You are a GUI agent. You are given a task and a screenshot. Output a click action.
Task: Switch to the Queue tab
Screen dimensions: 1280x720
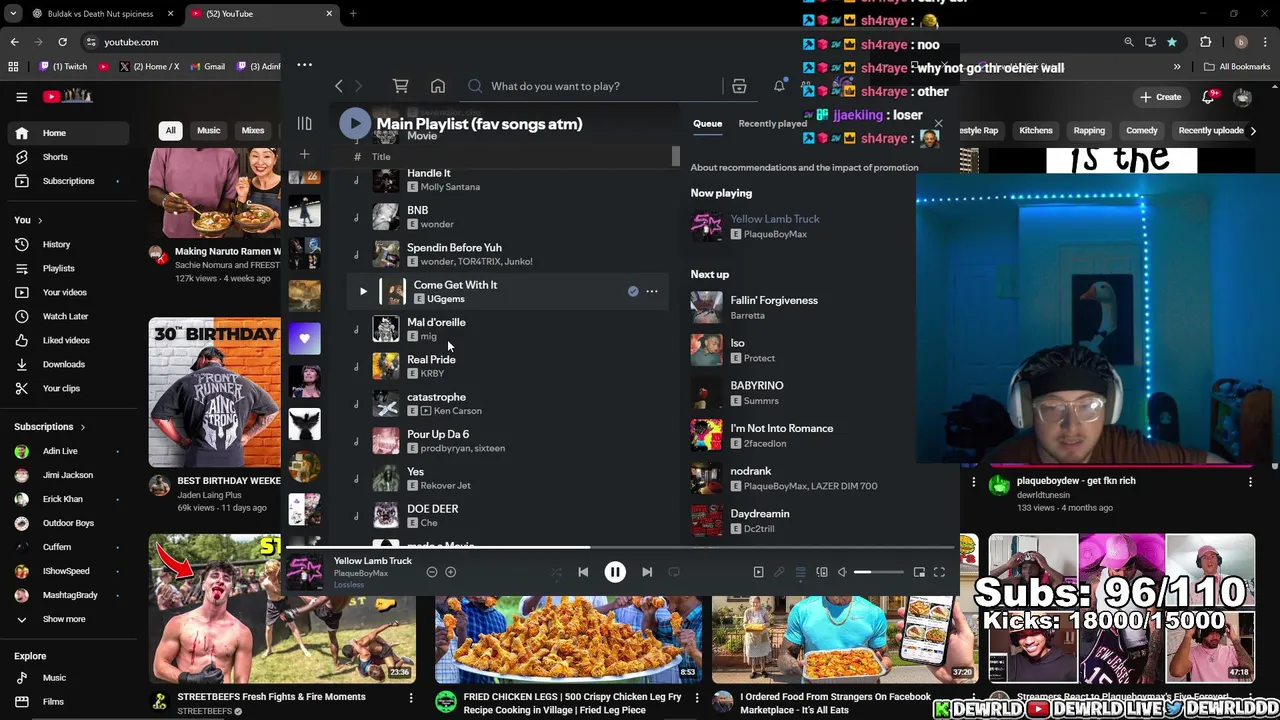tap(707, 124)
